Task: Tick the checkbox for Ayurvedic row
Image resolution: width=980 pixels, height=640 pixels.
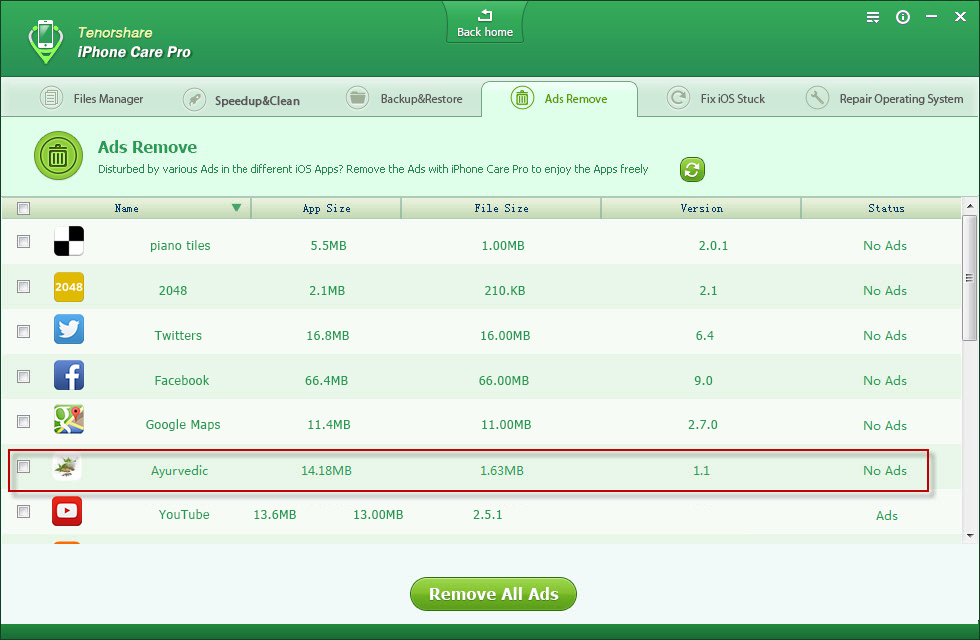Action: point(24,466)
